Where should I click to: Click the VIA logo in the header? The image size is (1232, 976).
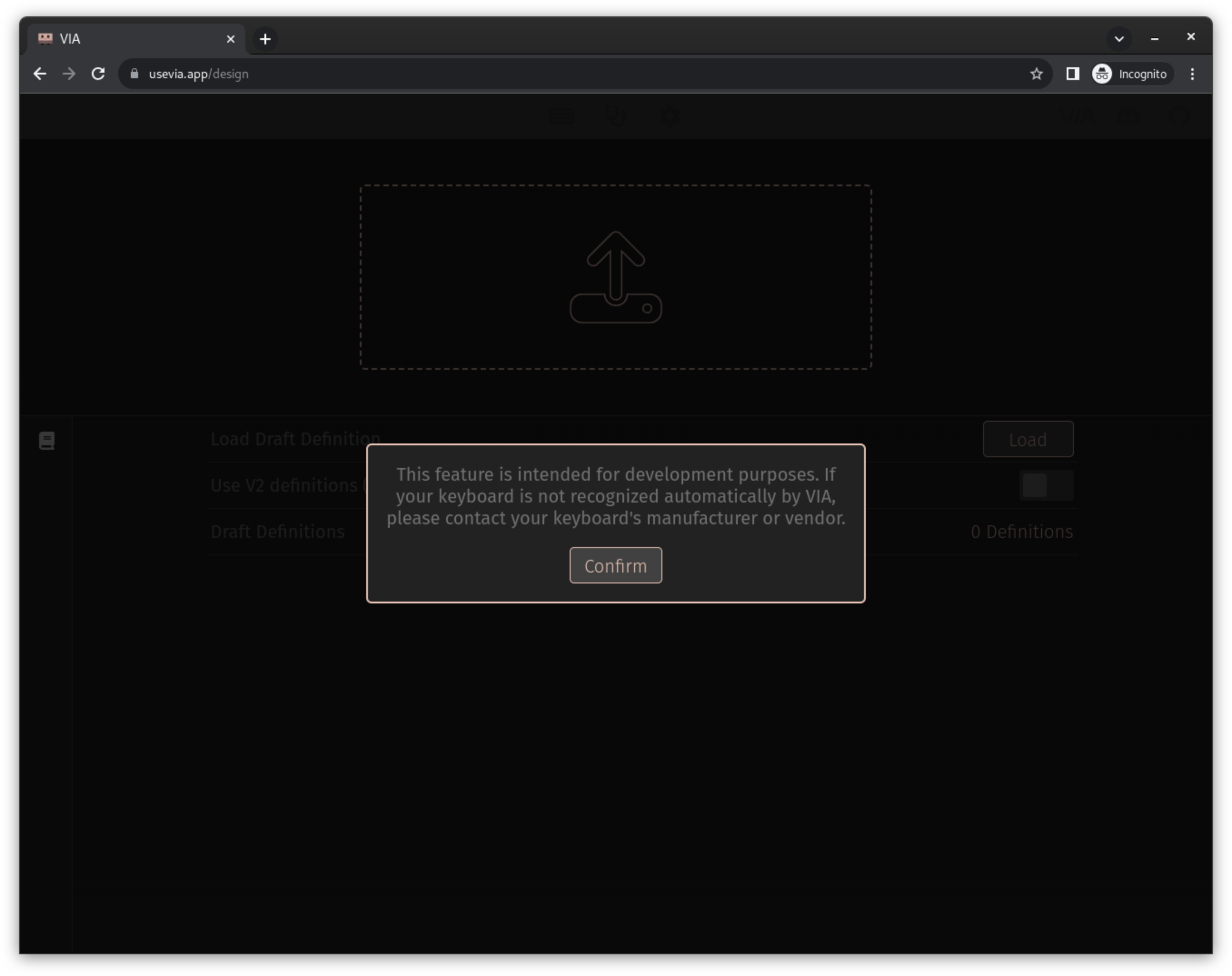click(x=1077, y=117)
